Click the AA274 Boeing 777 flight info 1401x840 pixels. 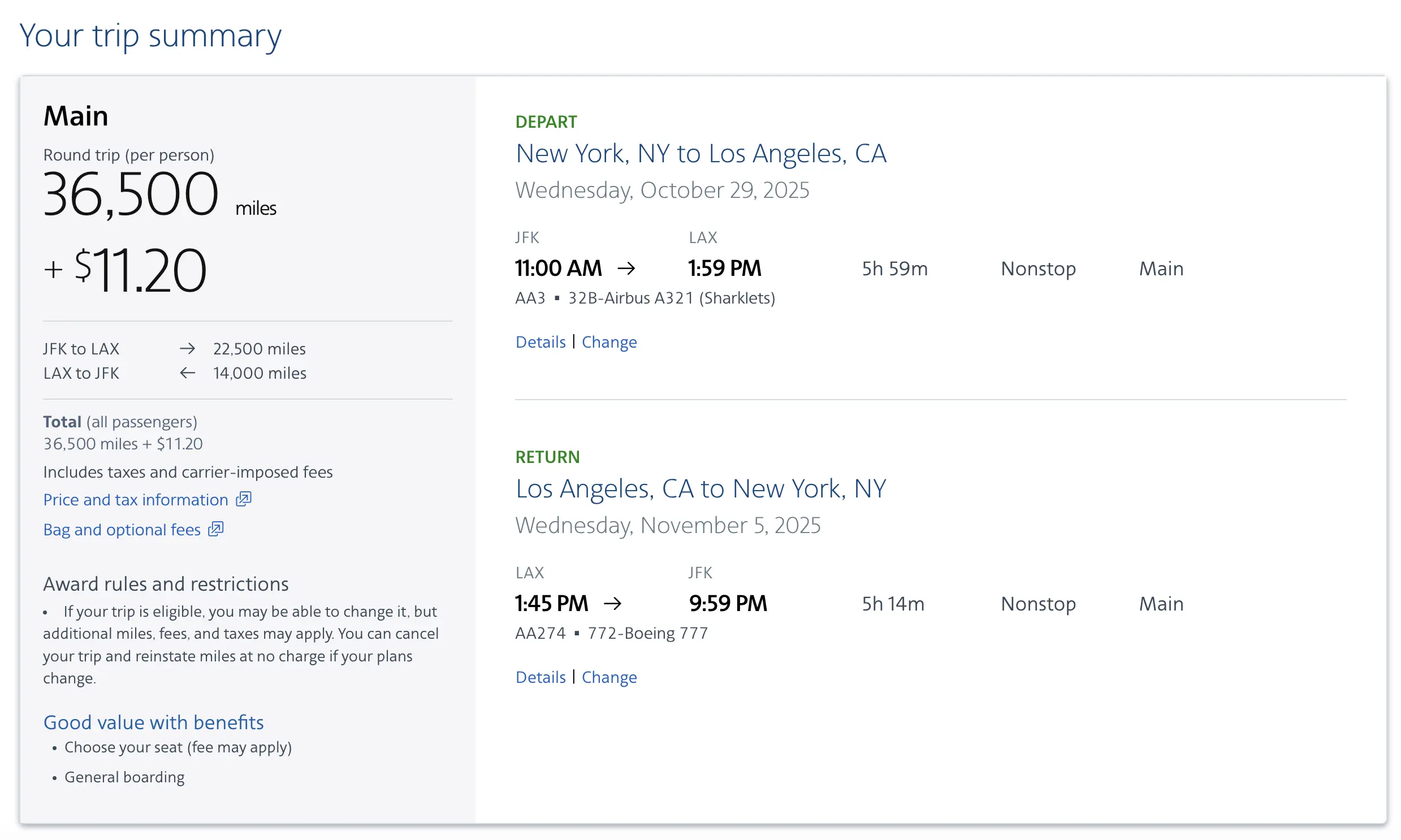(611, 633)
